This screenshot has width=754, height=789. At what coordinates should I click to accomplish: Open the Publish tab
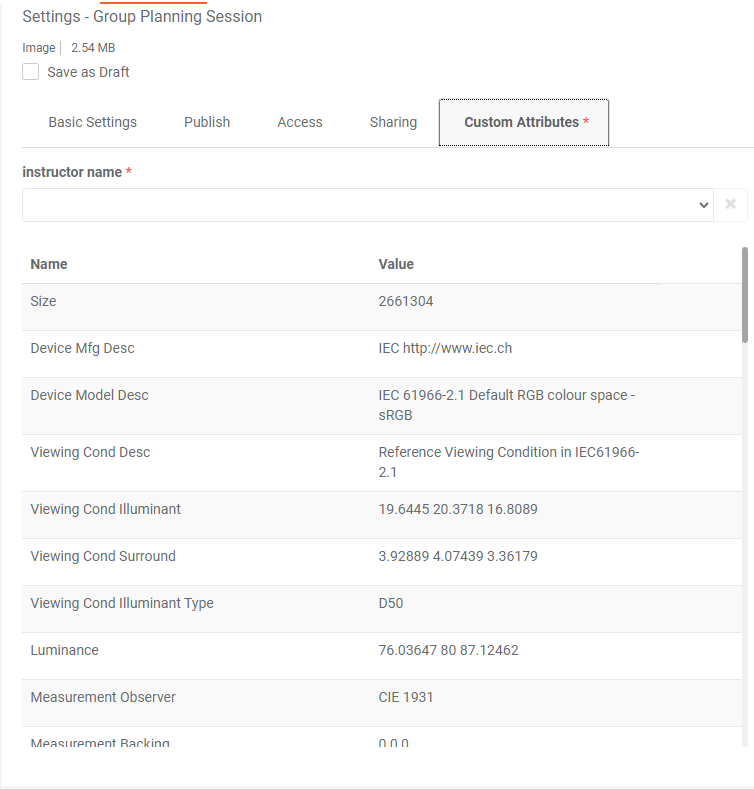(x=207, y=122)
